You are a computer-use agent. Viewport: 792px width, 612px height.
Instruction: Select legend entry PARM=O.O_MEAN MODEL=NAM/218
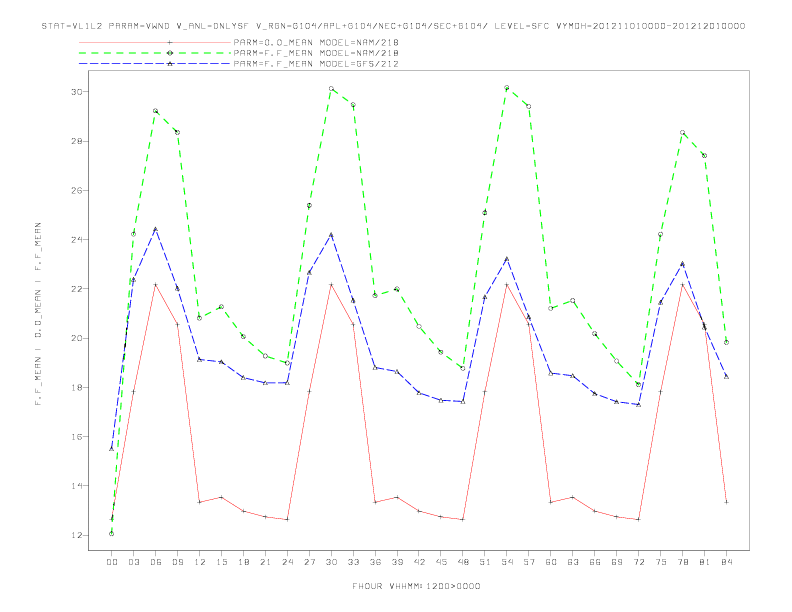(x=316, y=42)
